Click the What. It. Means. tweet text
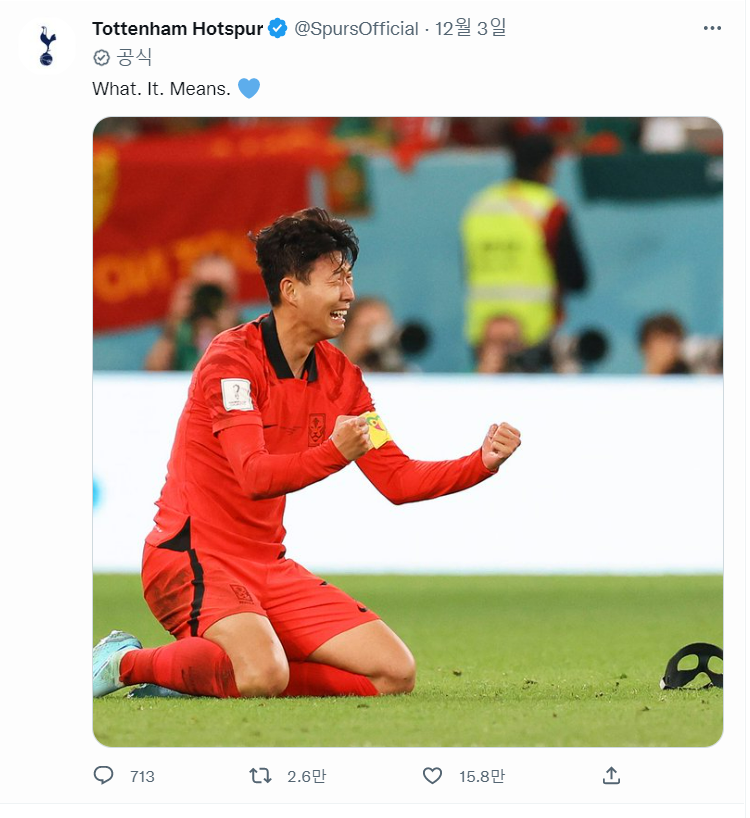Image resolution: width=750 pixels, height=818 pixels. click(x=161, y=89)
